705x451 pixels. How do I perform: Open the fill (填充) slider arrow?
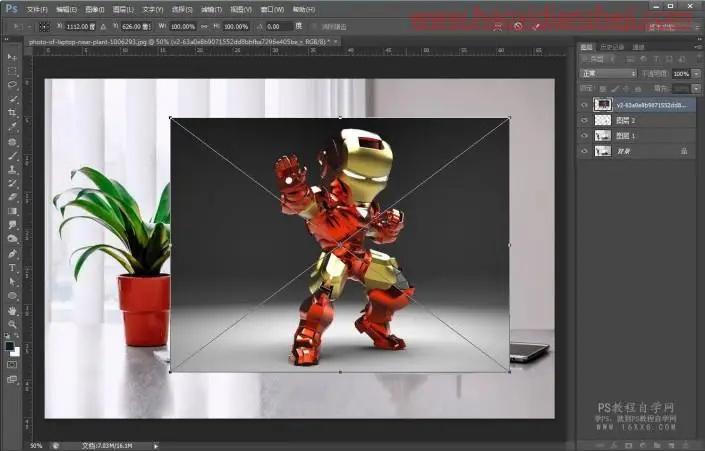pos(696,89)
